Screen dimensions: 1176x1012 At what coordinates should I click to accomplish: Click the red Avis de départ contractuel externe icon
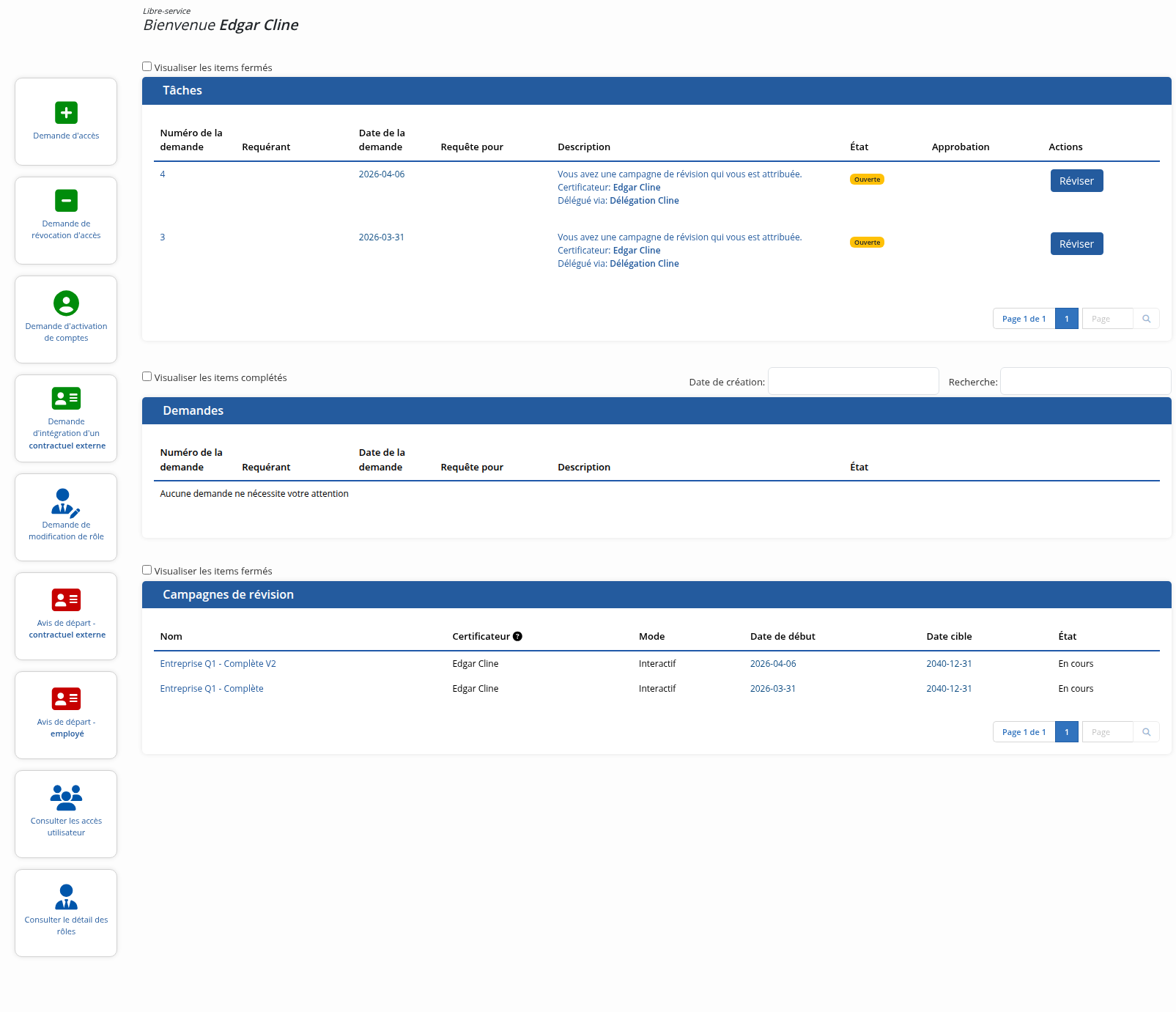click(66, 600)
